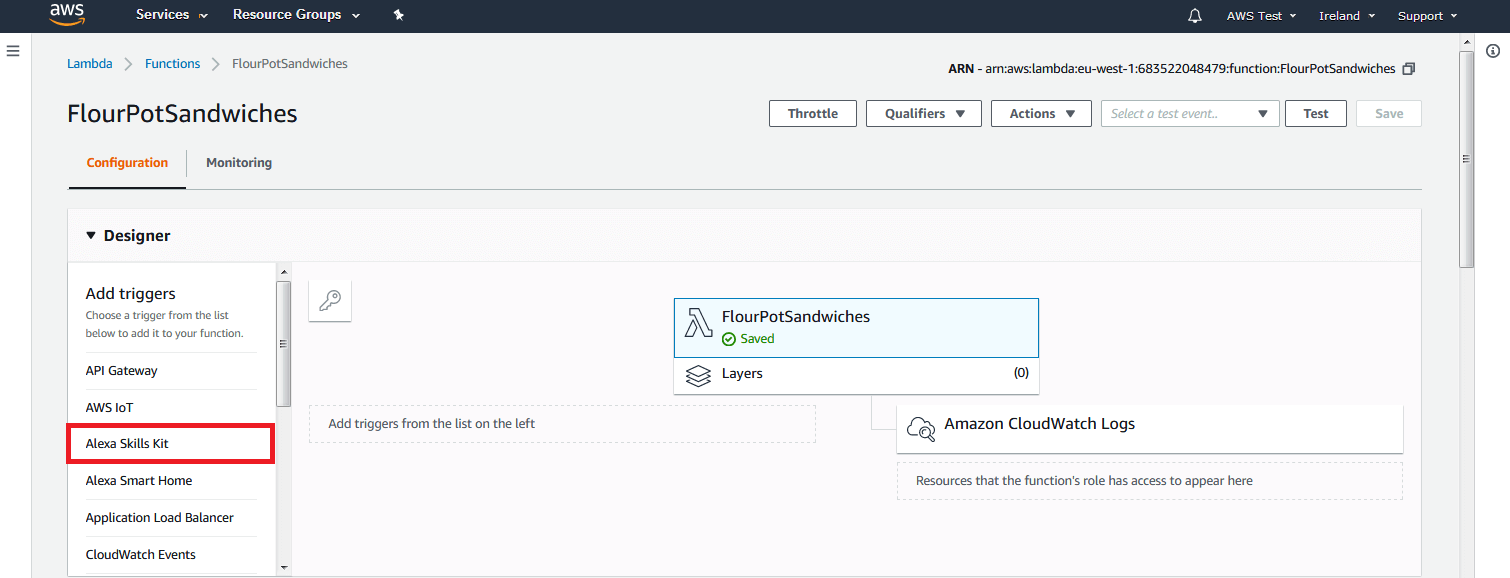Screen dimensions: 1510x578
Task: Click the AWS logo home icon
Action: pyautogui.click(x=67, y=14)
